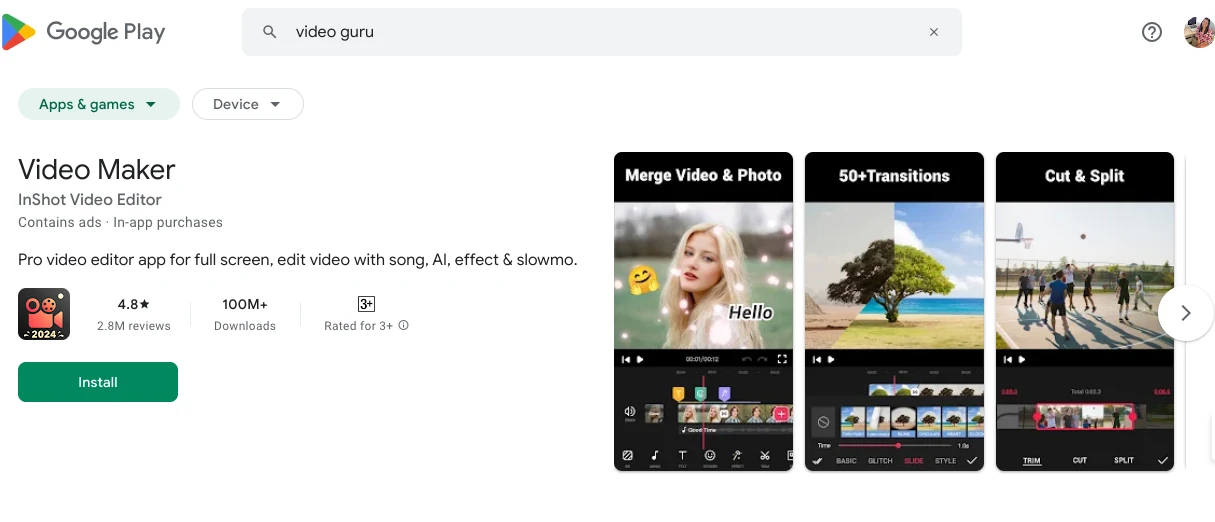Click 'Contains ads · In-app purchases' text

[120, 222]
